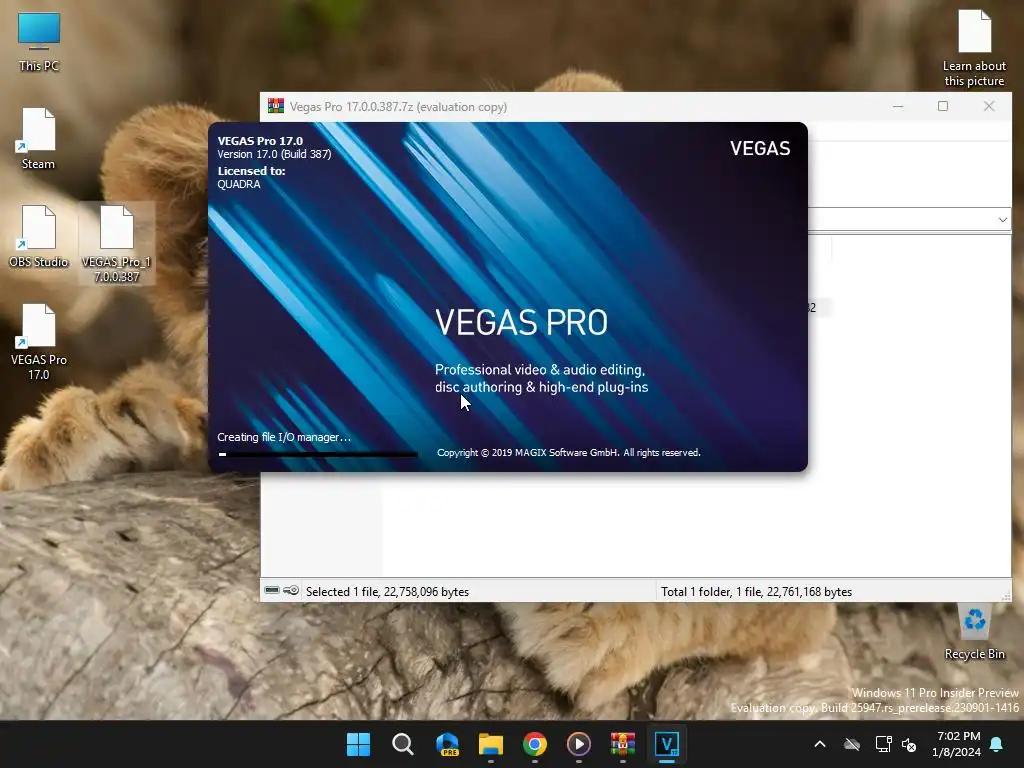Click 'Creating file I/O manager...' loading text
Image resolution: width=1024 pixels, height=768 pixels.
tap(284, 437)
